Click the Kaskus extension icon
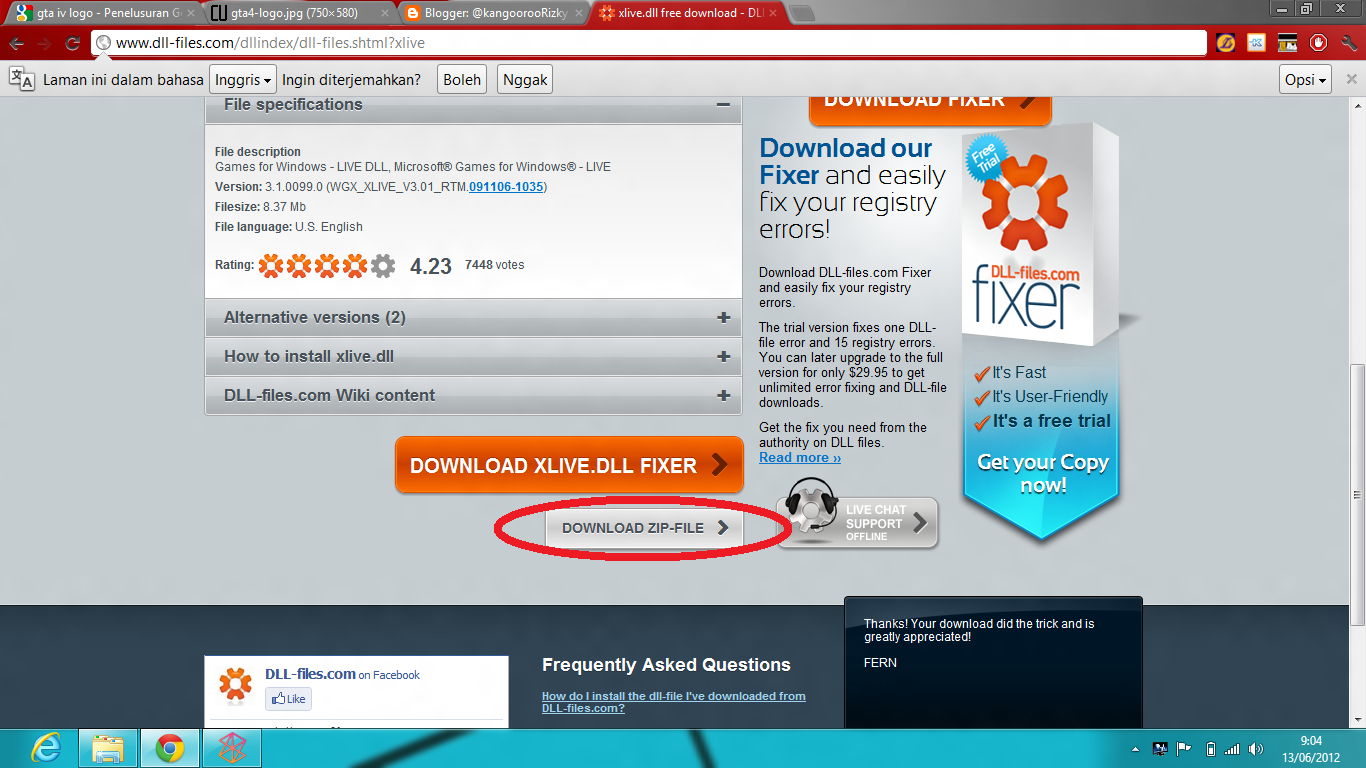This screenshot has width=1366, height=768. coord(1256,43)
